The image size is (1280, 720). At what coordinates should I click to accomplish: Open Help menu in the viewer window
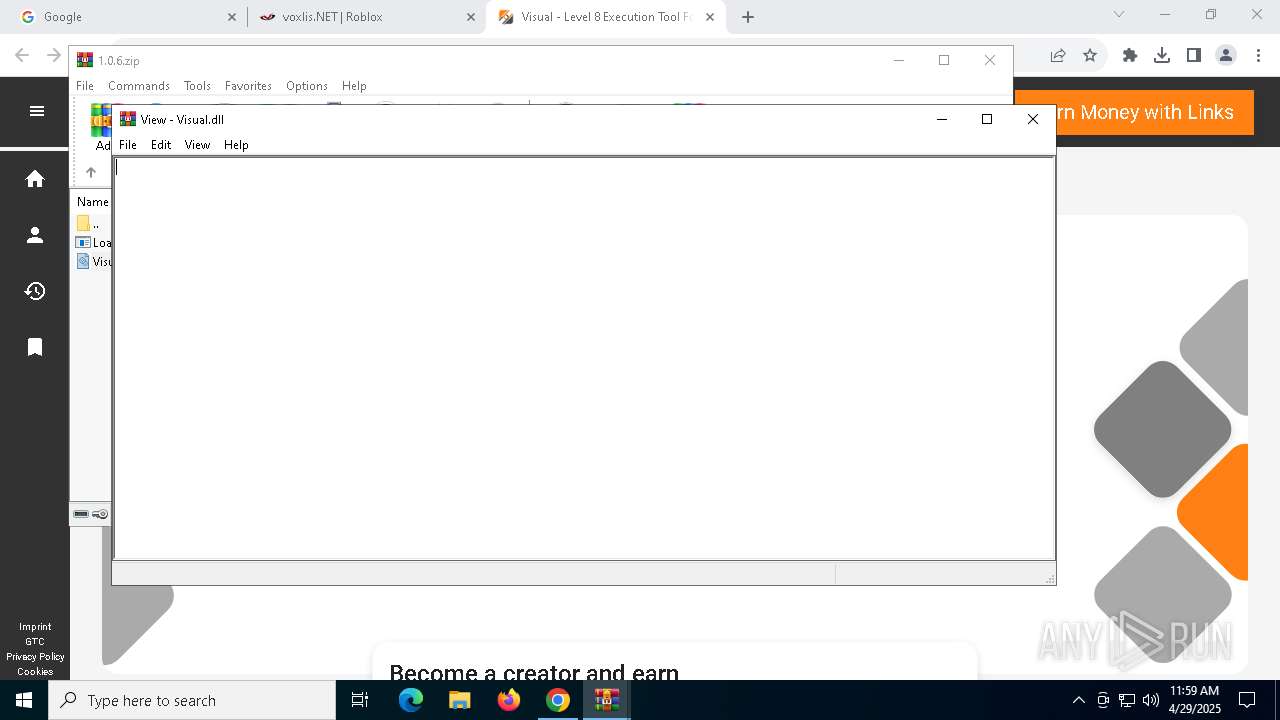[x=236, y=145]
